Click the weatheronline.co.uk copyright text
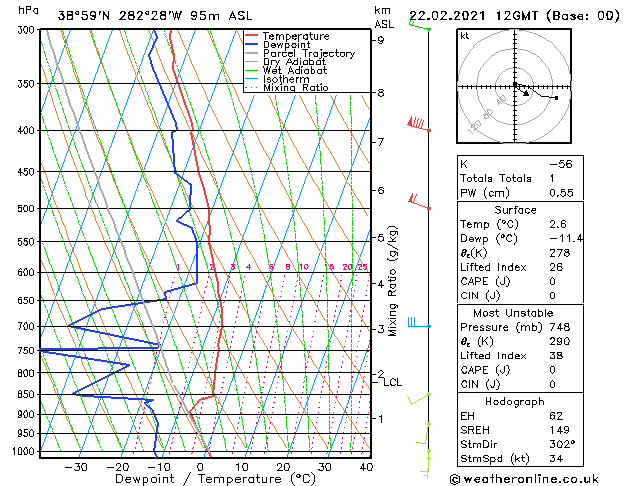Image resolution: width=629 pixels, height=486 pixels. tap(524, 479)
